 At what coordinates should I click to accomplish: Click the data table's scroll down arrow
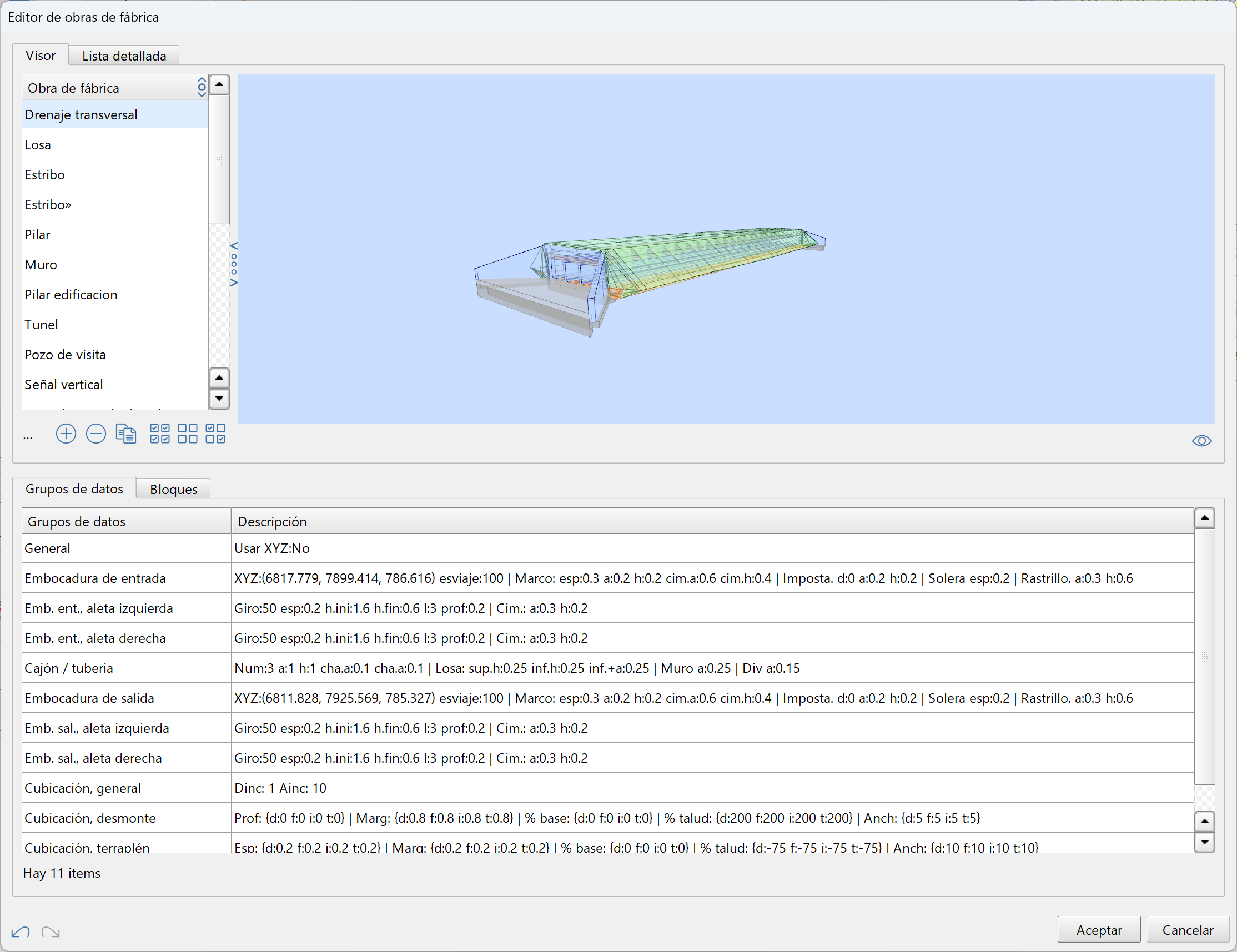coord(1204,842)
